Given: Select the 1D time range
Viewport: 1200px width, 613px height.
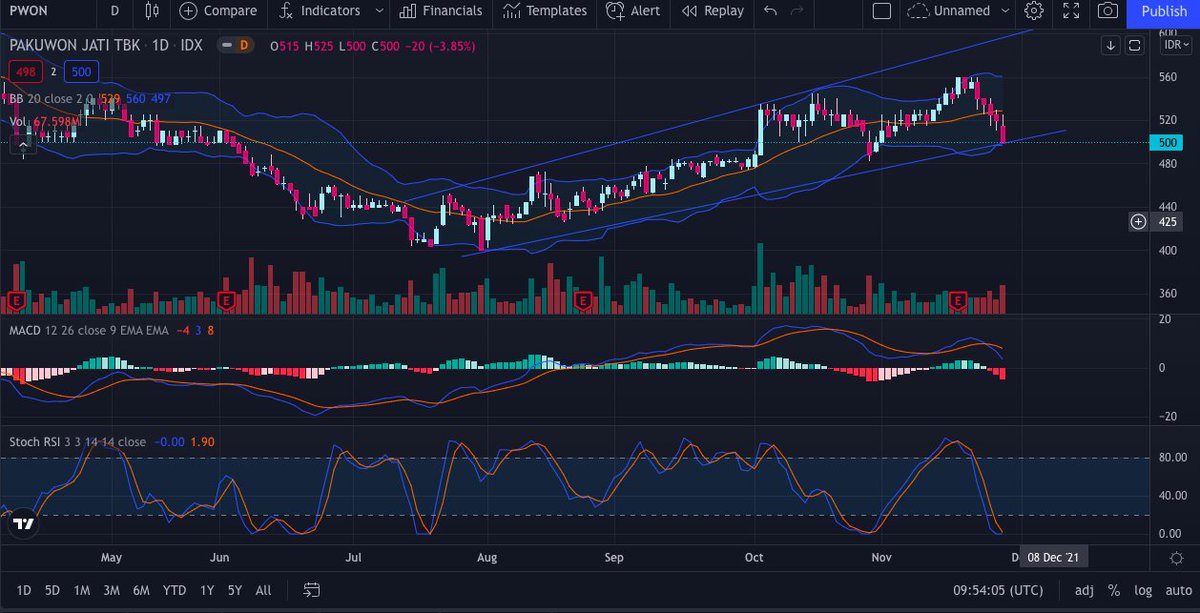Looking at the screenshot, I should [x=24, y=590].
